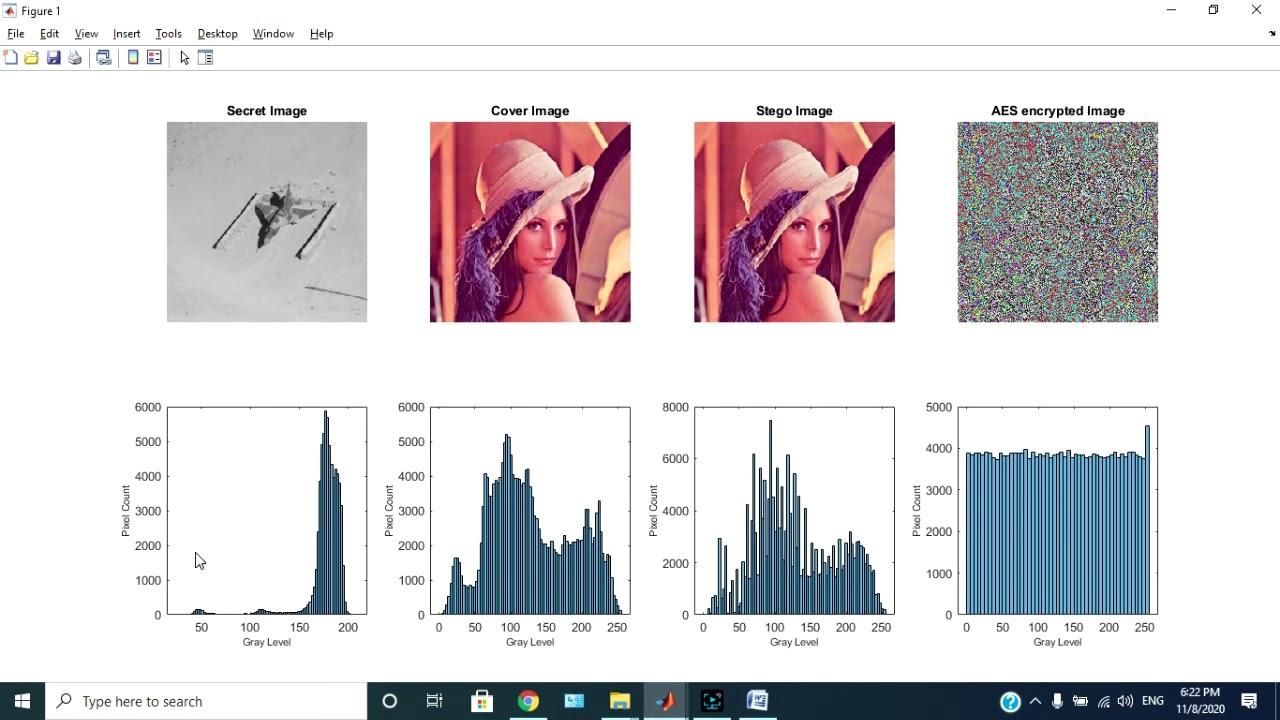The width and height of the screenshot is (1280, 720).
Task: Switch the ENG input language indicator
Action: tap(1153, 701)
